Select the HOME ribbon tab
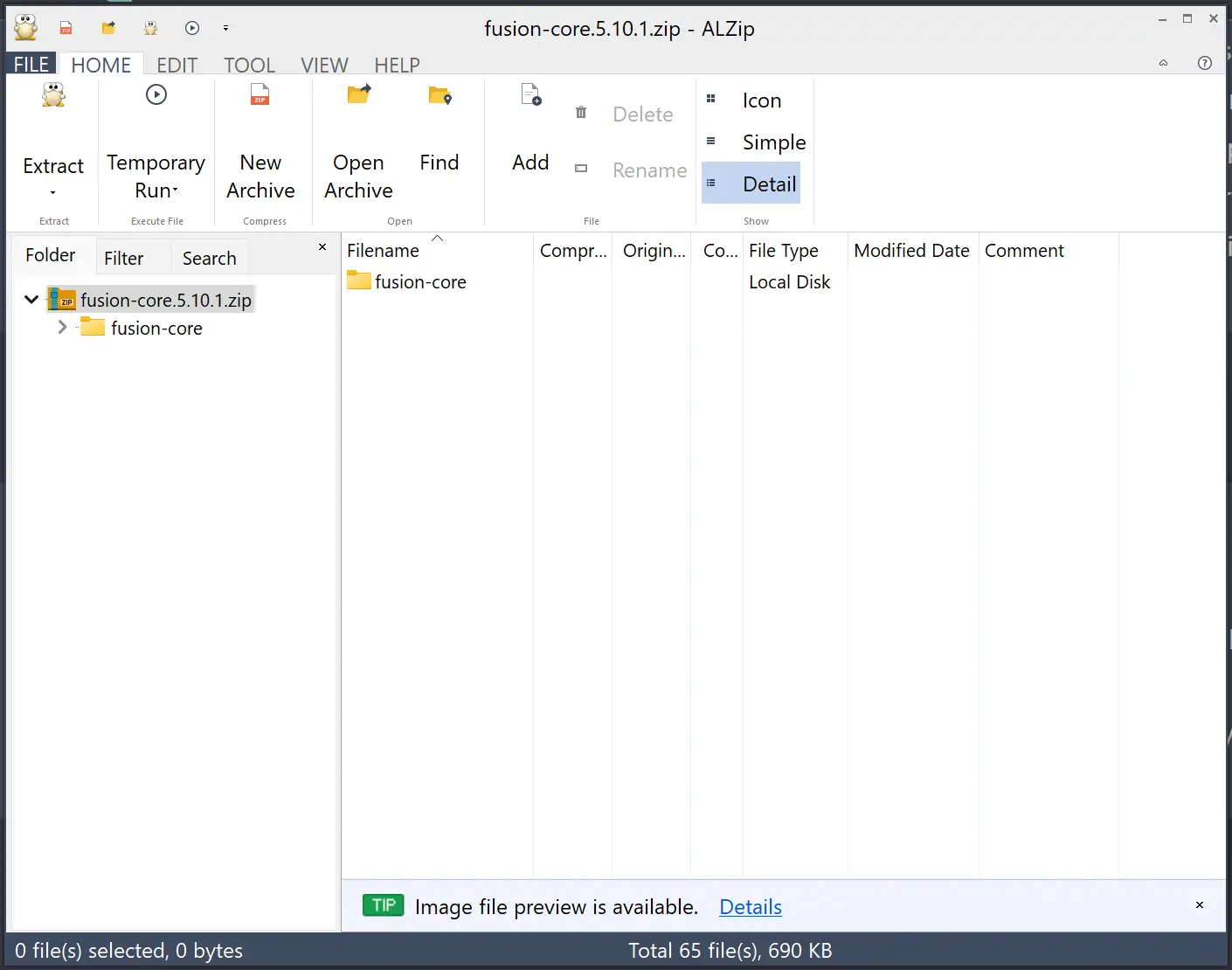 coord(100,65)
